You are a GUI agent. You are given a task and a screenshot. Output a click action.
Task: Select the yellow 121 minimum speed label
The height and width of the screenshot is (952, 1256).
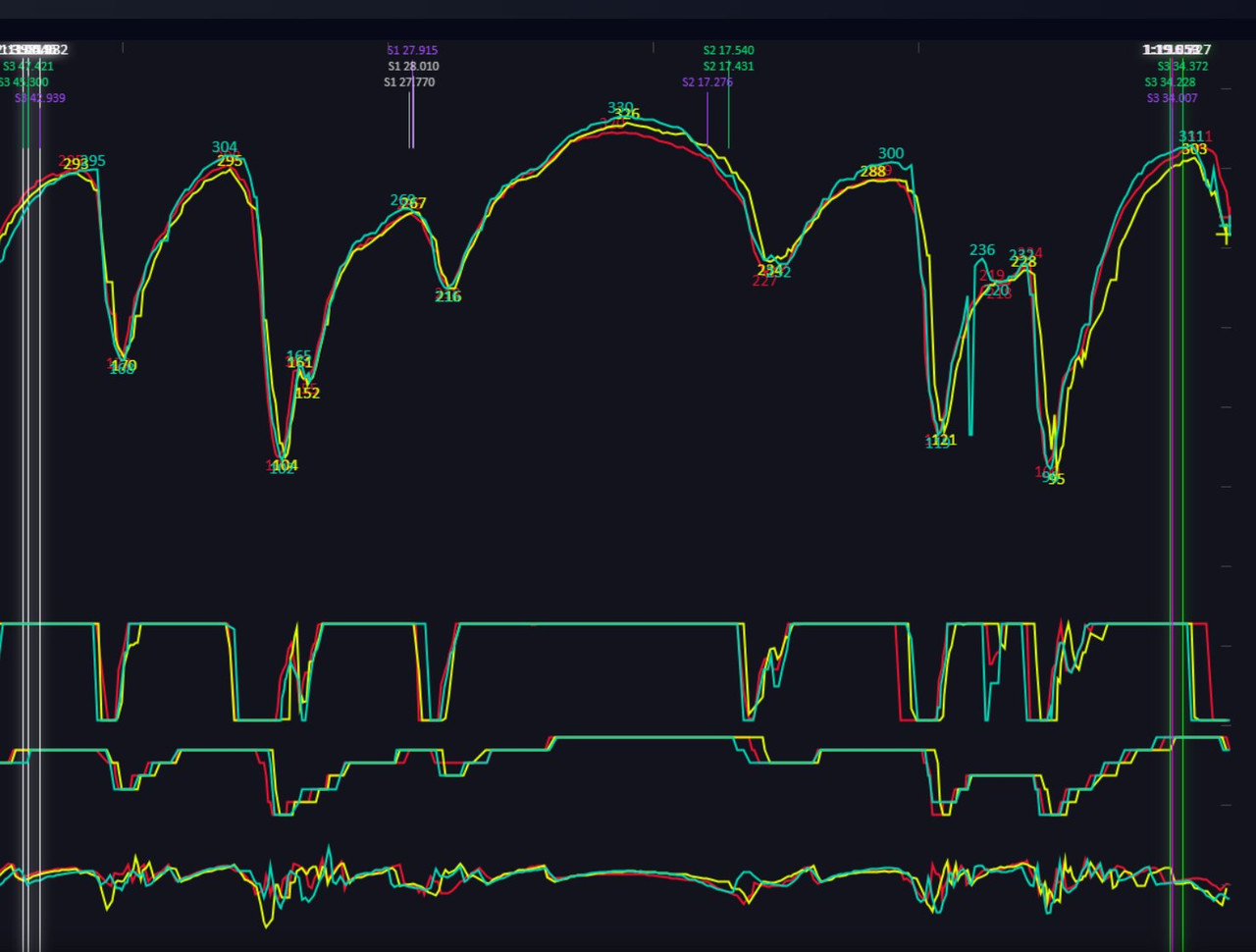(944, 440)
